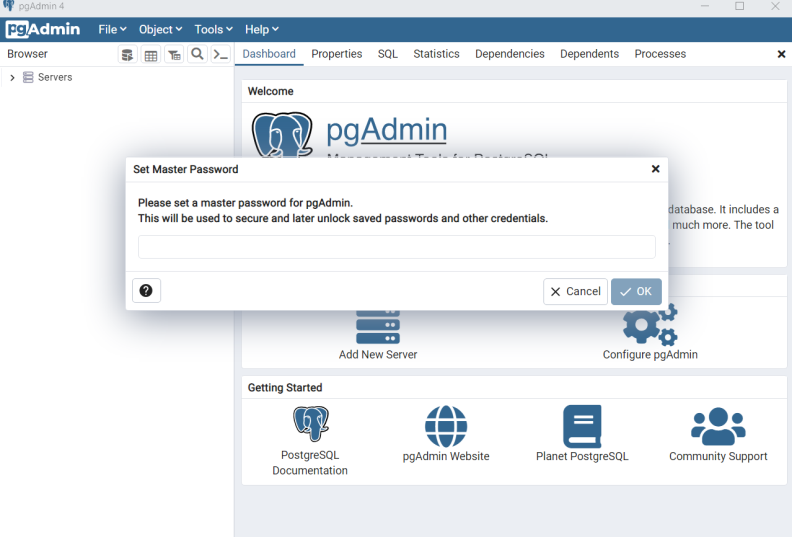The height and width of the screenshot is (537, 792).
Task: Focus the master password input field
Action: 397,247
